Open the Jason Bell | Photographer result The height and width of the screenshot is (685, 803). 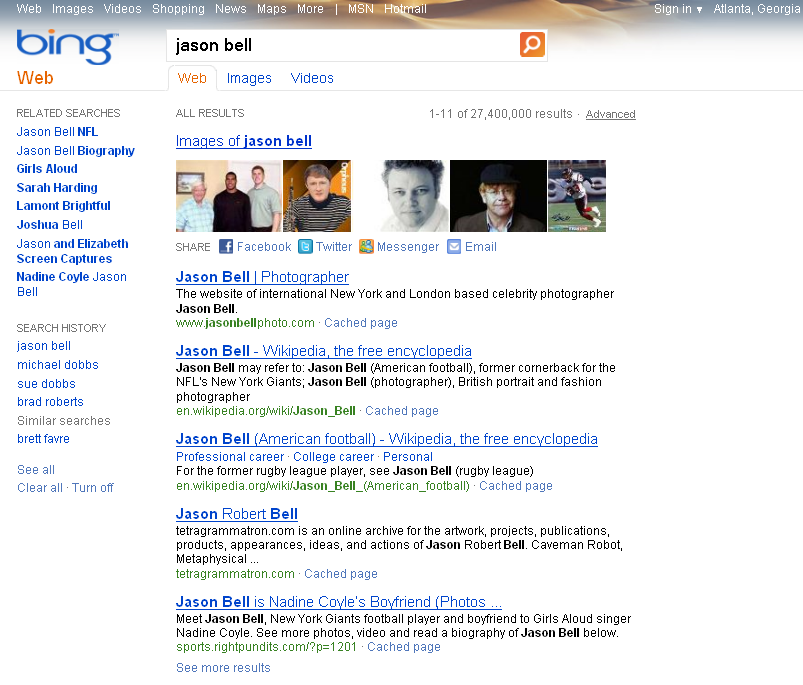pos(262,277)
